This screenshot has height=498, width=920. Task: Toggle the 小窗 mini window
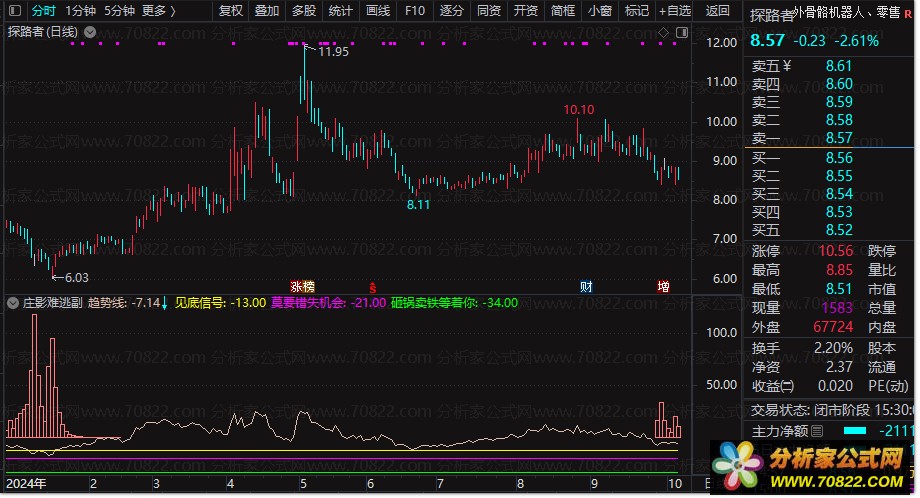click(x=600, y=11)
